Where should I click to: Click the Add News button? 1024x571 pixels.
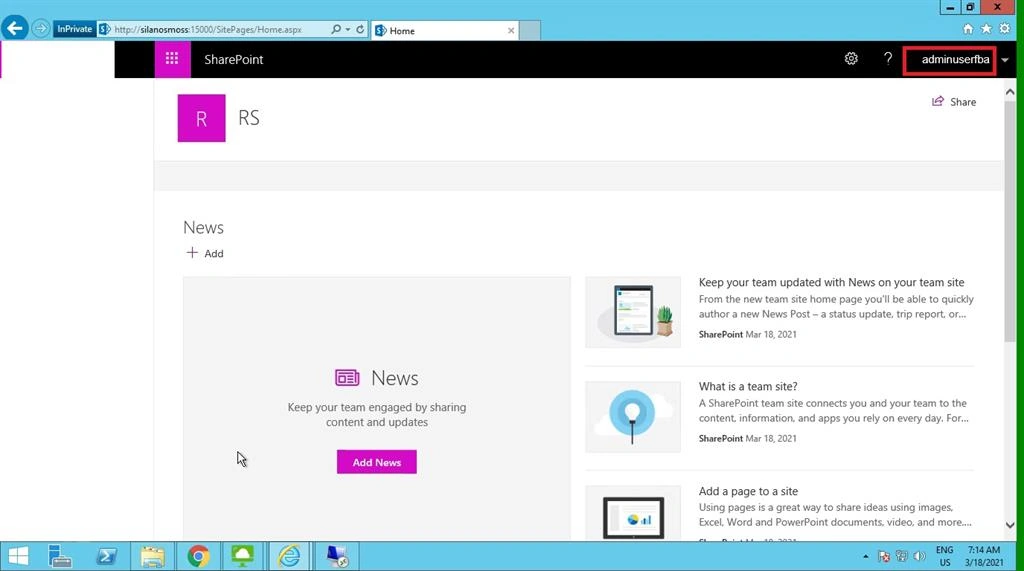[377, 462]
